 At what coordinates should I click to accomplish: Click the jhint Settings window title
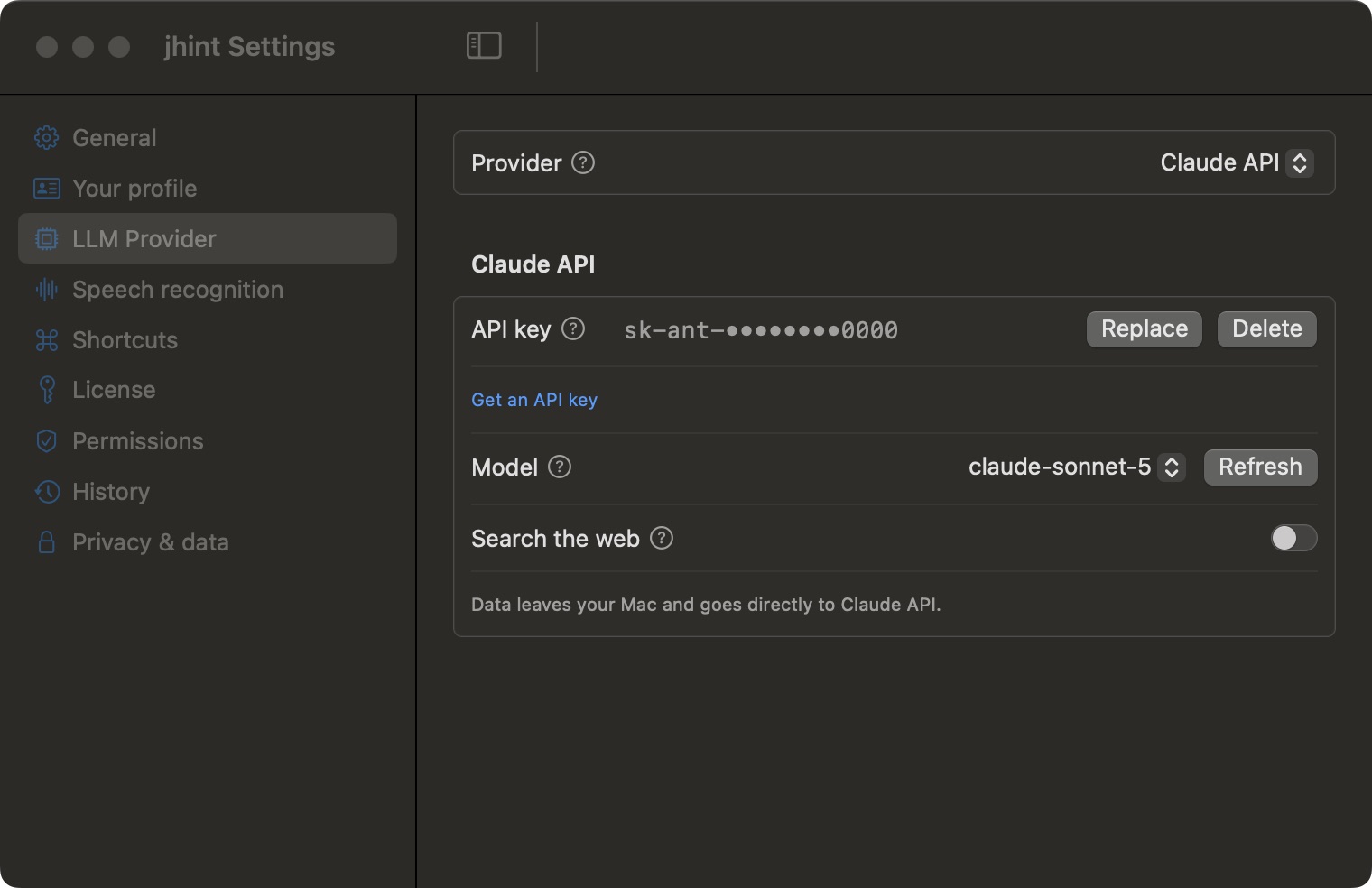pos(249,46)
